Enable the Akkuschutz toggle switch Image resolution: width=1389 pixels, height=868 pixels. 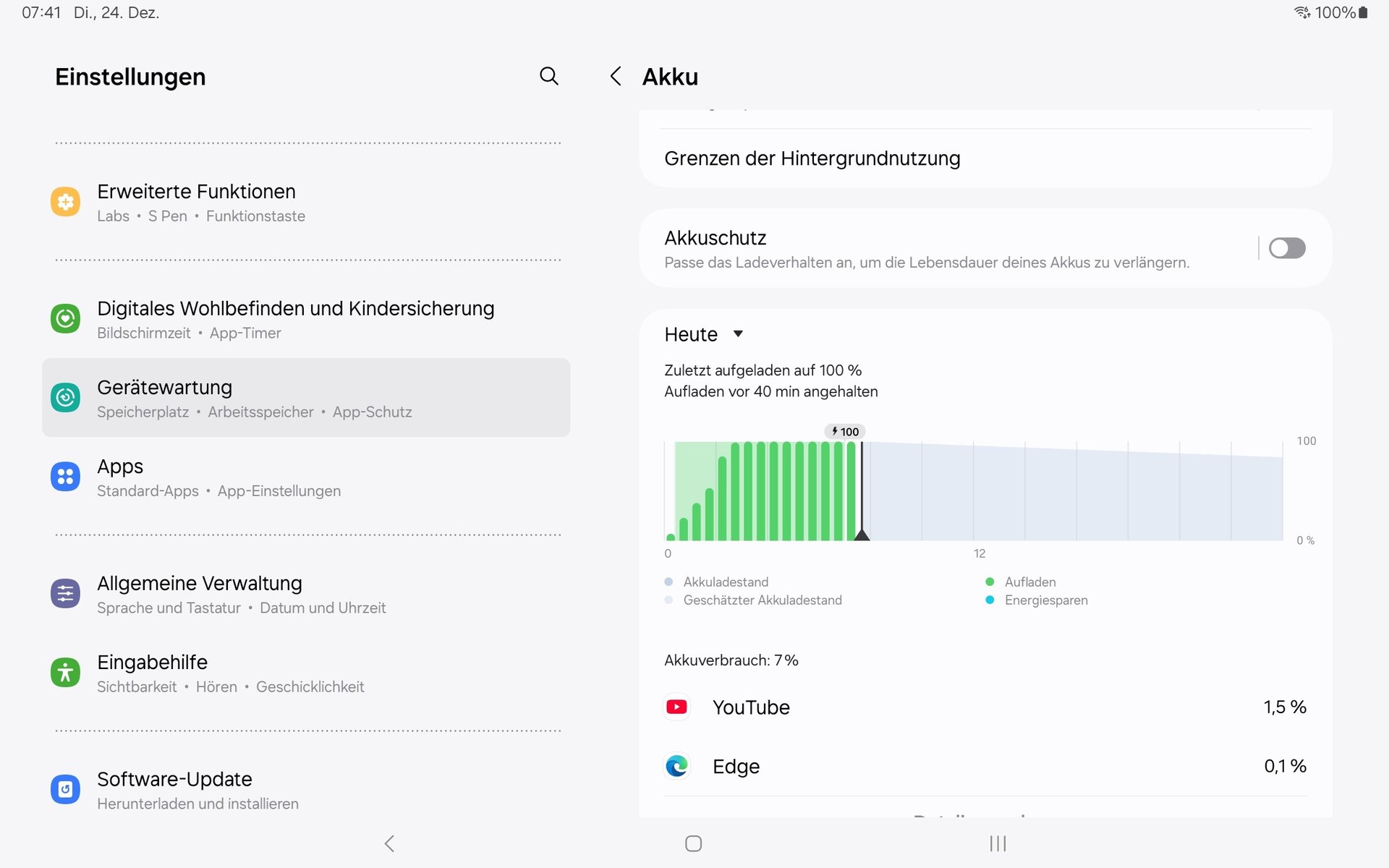pyautogui.click(x=1286, y=248)
